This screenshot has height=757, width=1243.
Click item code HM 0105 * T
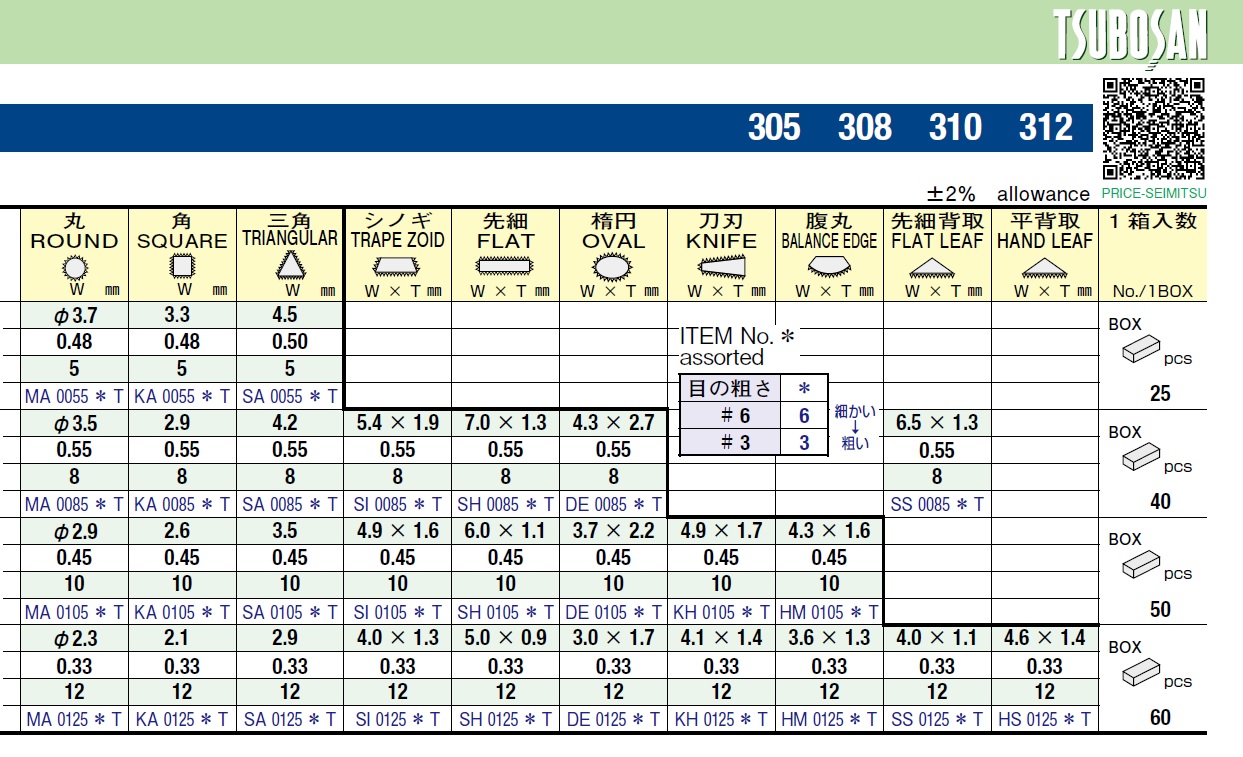[829, 612]
